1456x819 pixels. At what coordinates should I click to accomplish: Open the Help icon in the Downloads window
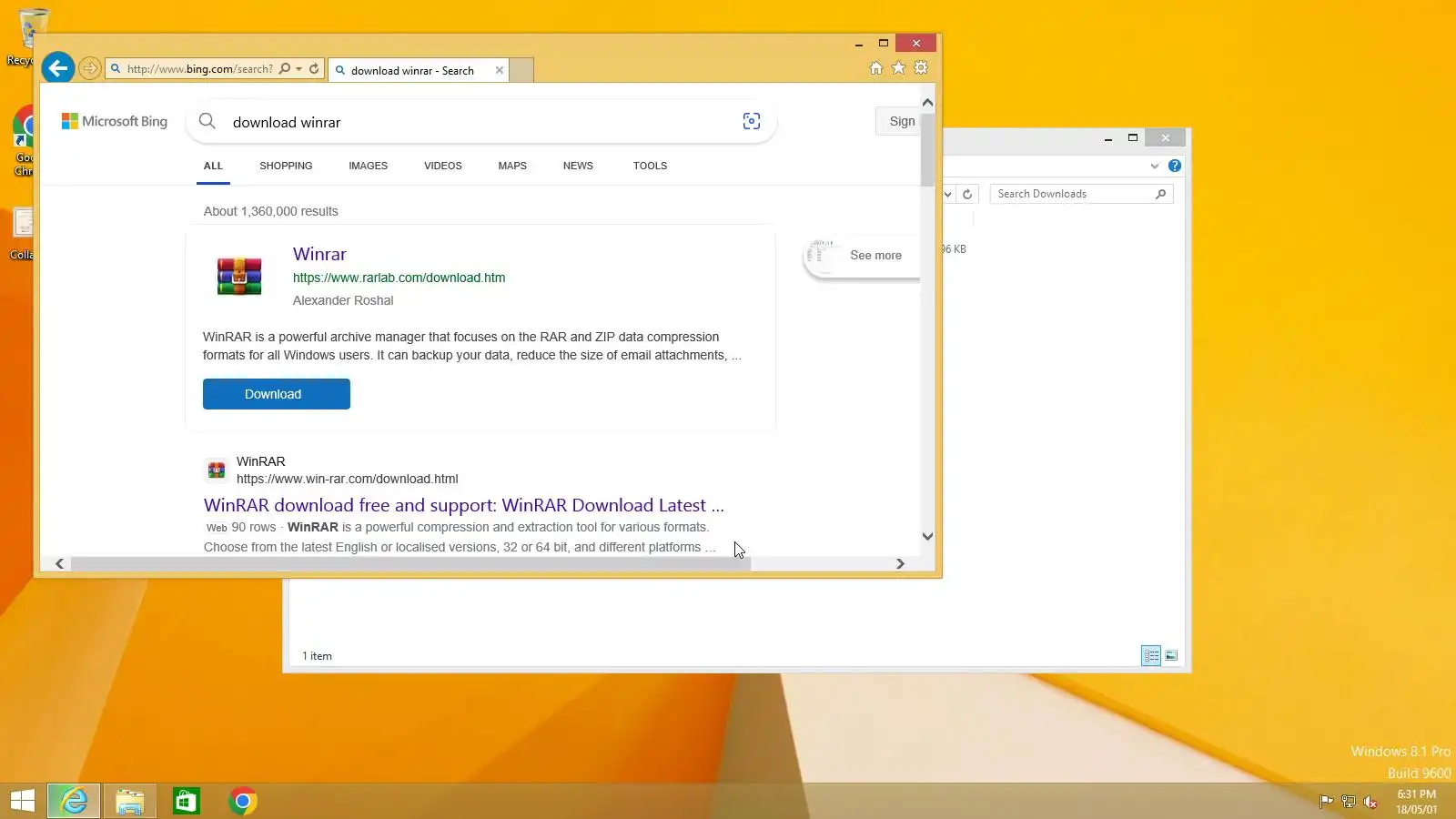(1175, 166)
